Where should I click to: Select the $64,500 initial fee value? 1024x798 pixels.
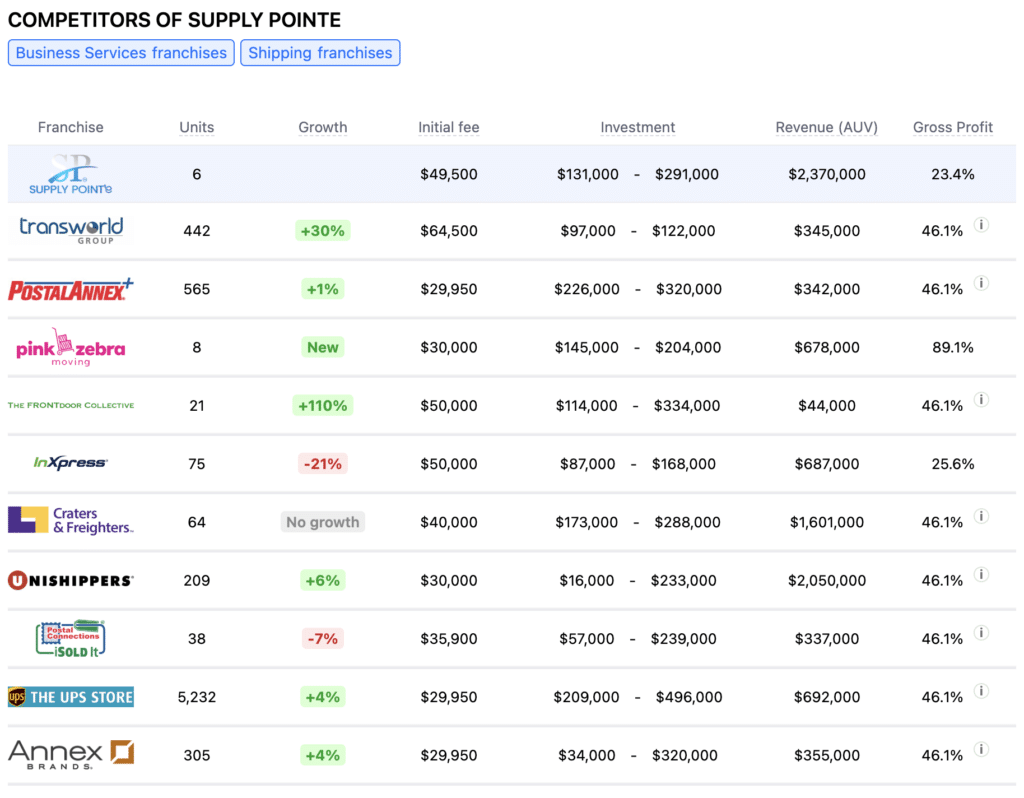pyautogui.click(x=449, y=231)
